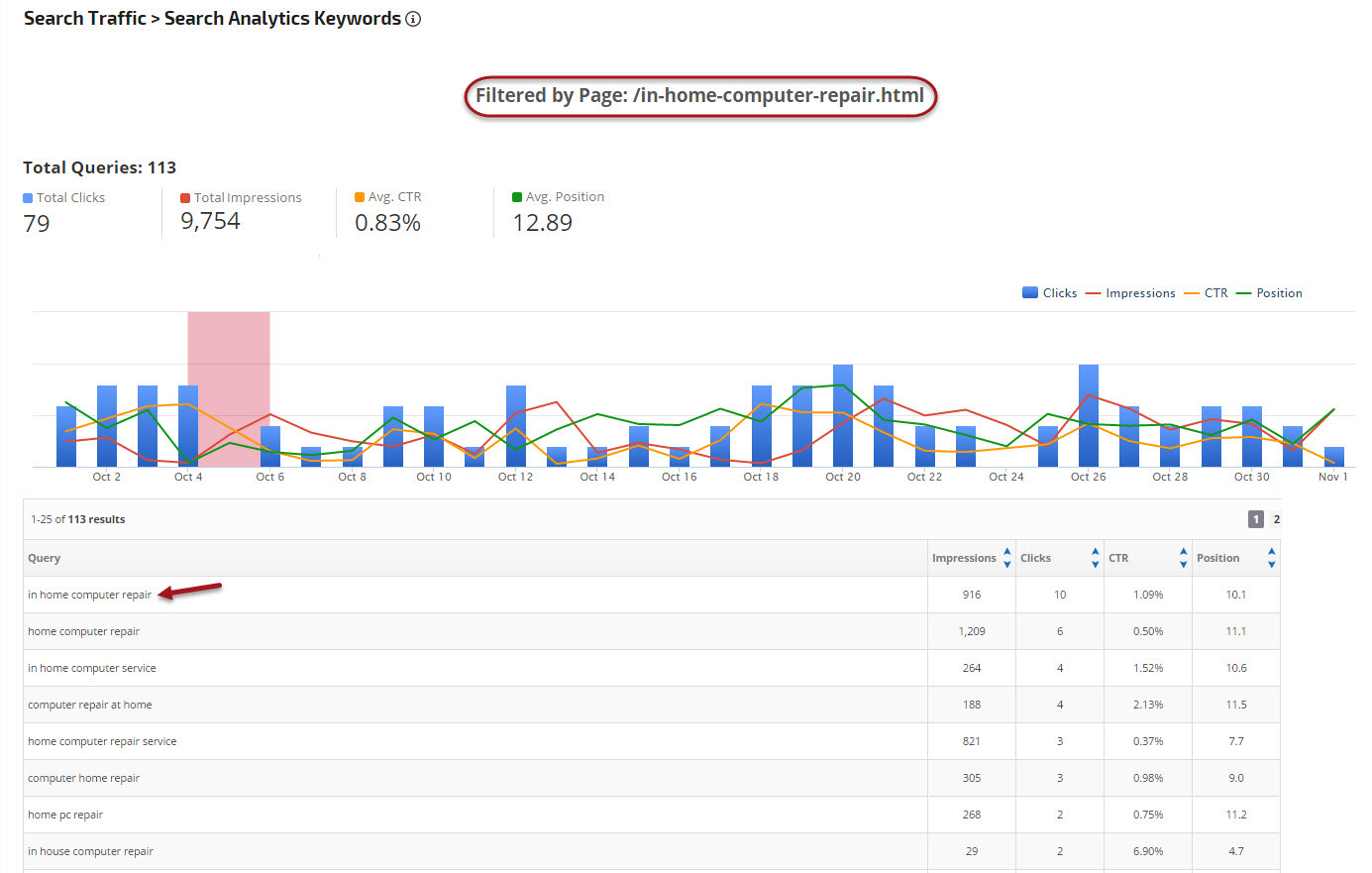Click the 'in house computer repair' query row
Viewport: 1372px width, 873px height.
(x=90, y=851)
